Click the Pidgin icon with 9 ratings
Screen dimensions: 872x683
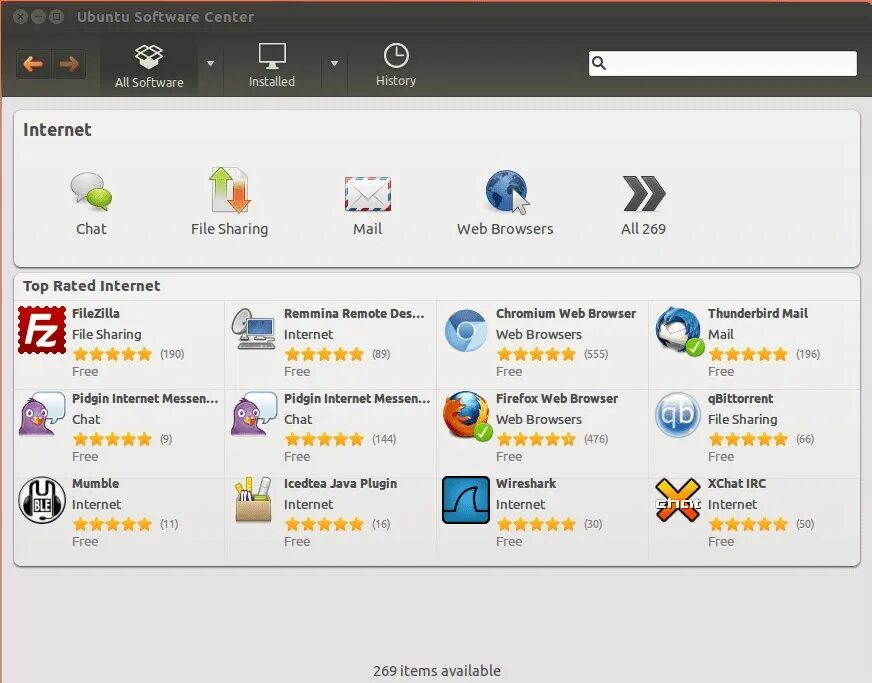click(x=42, y=414)
